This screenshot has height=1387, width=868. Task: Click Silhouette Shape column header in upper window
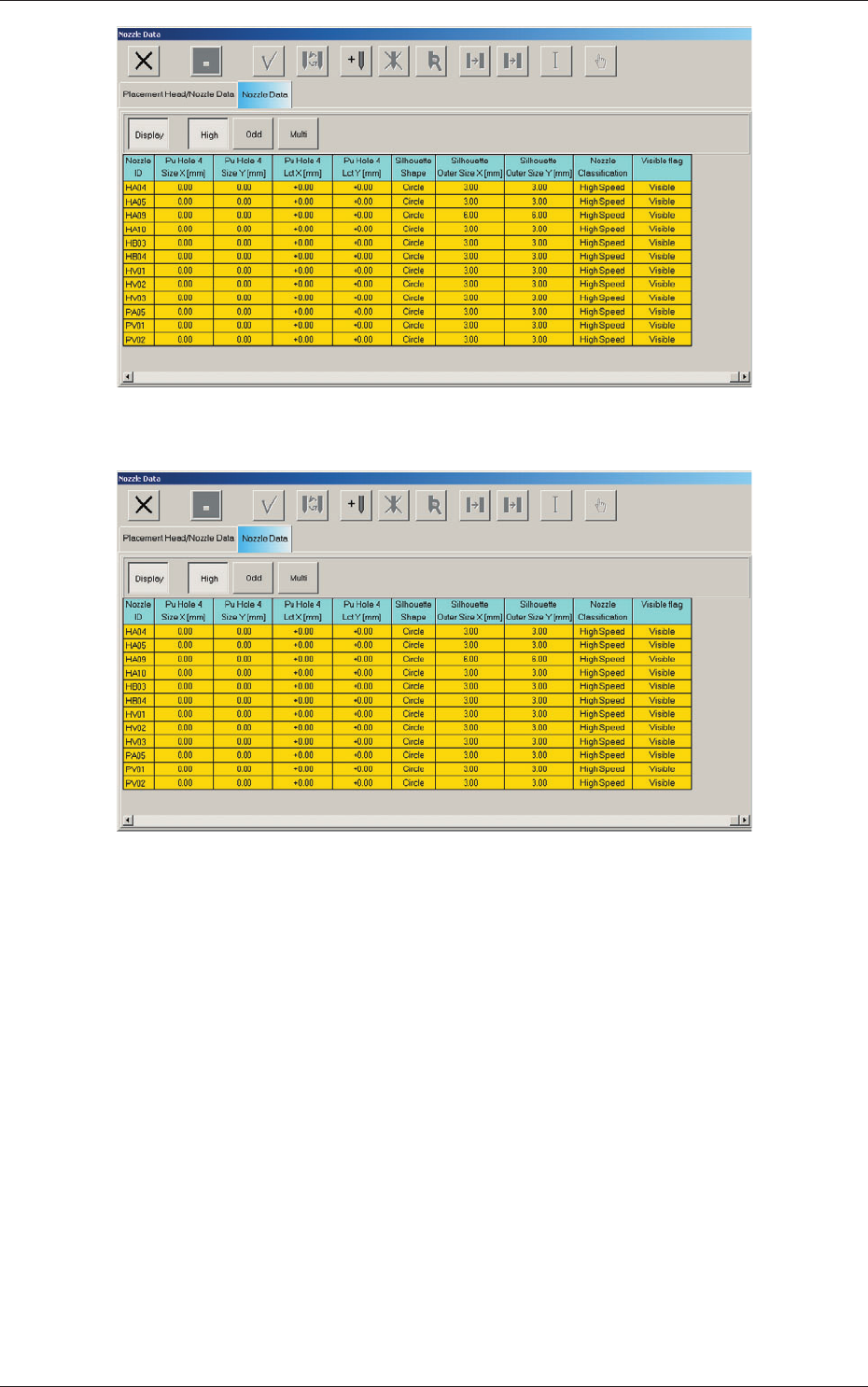[413, 167]
